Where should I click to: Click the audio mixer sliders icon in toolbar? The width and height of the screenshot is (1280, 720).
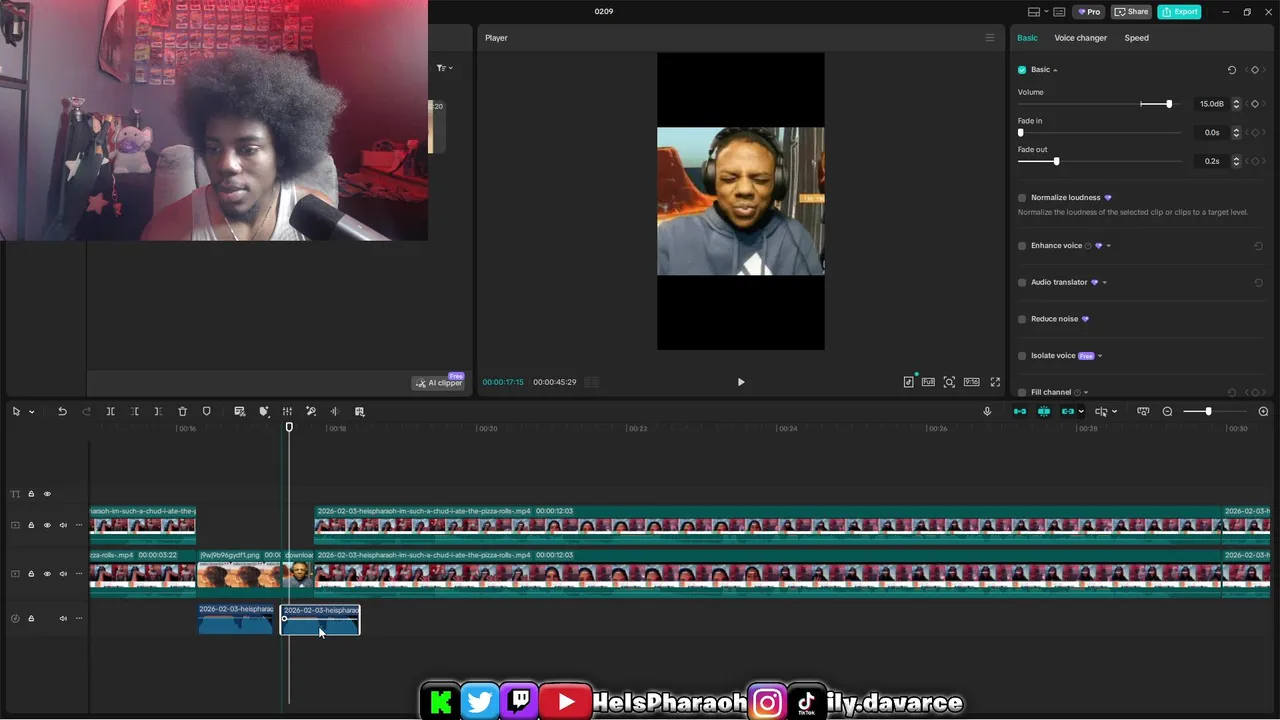click(x=287, y=411)
